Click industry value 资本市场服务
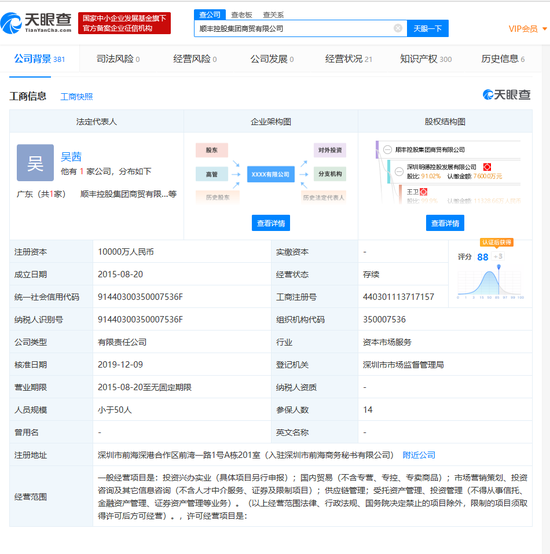 click(387, 342)
